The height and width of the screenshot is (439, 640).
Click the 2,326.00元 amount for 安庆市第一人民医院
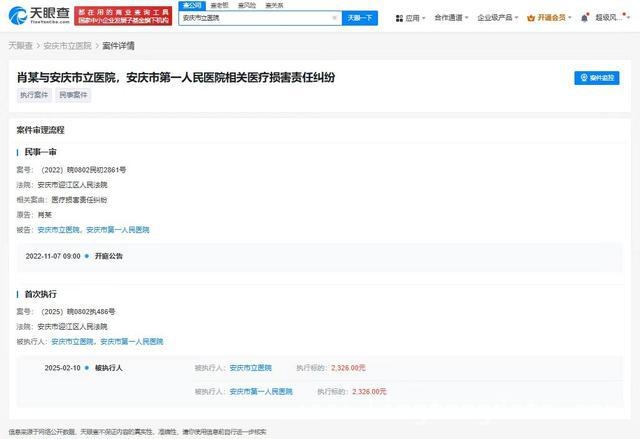tap(369, 392)
